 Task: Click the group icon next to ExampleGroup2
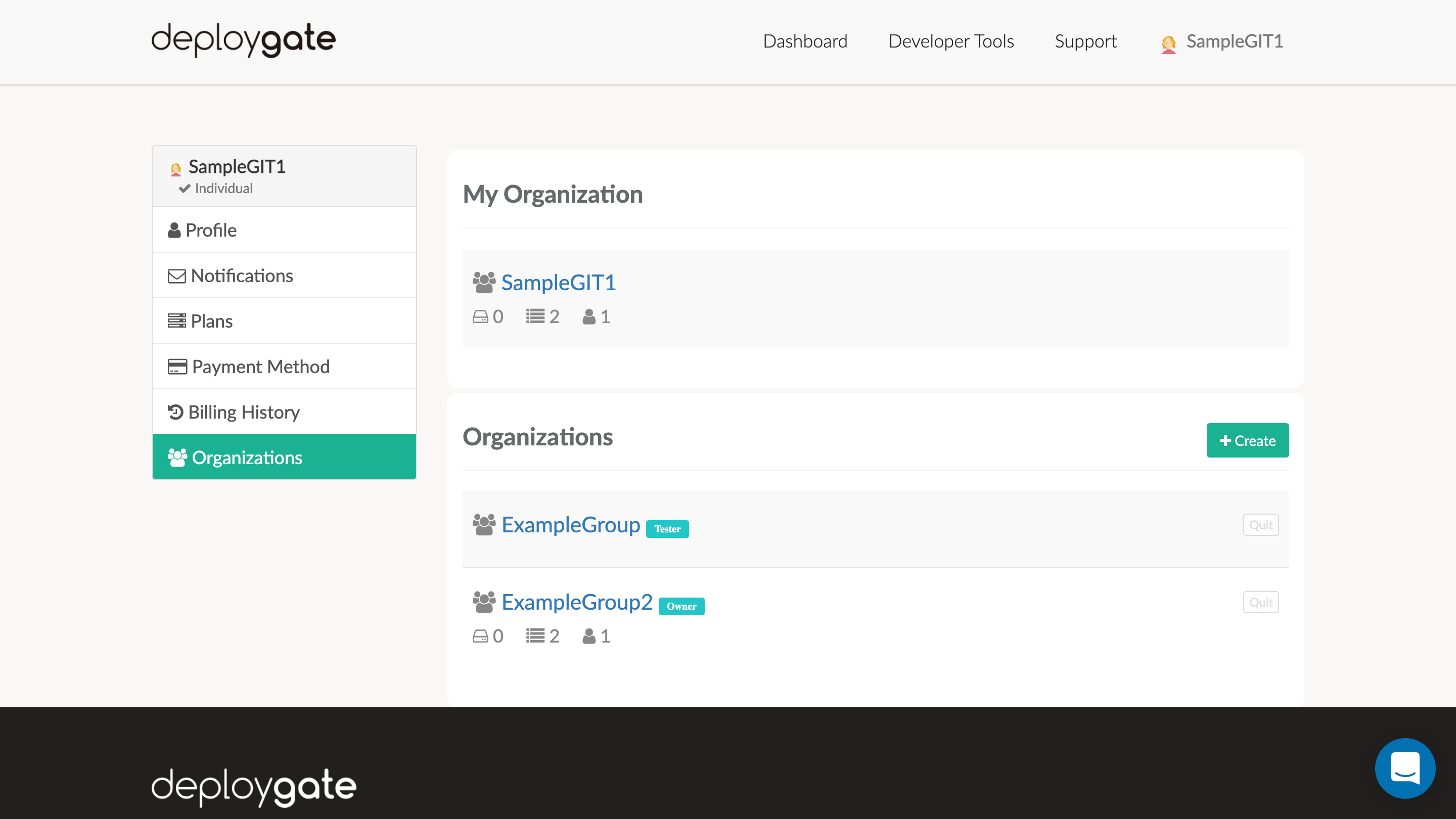[x=484, y=602]
